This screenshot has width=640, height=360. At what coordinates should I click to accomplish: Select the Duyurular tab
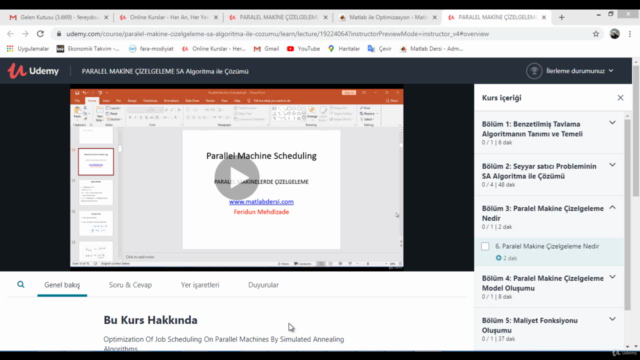(263, 285)
